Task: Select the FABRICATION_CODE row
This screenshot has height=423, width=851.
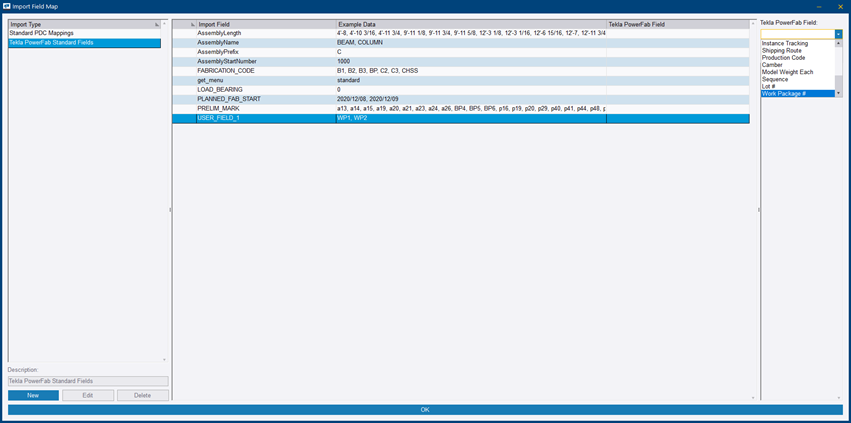Action: (461, 71)
